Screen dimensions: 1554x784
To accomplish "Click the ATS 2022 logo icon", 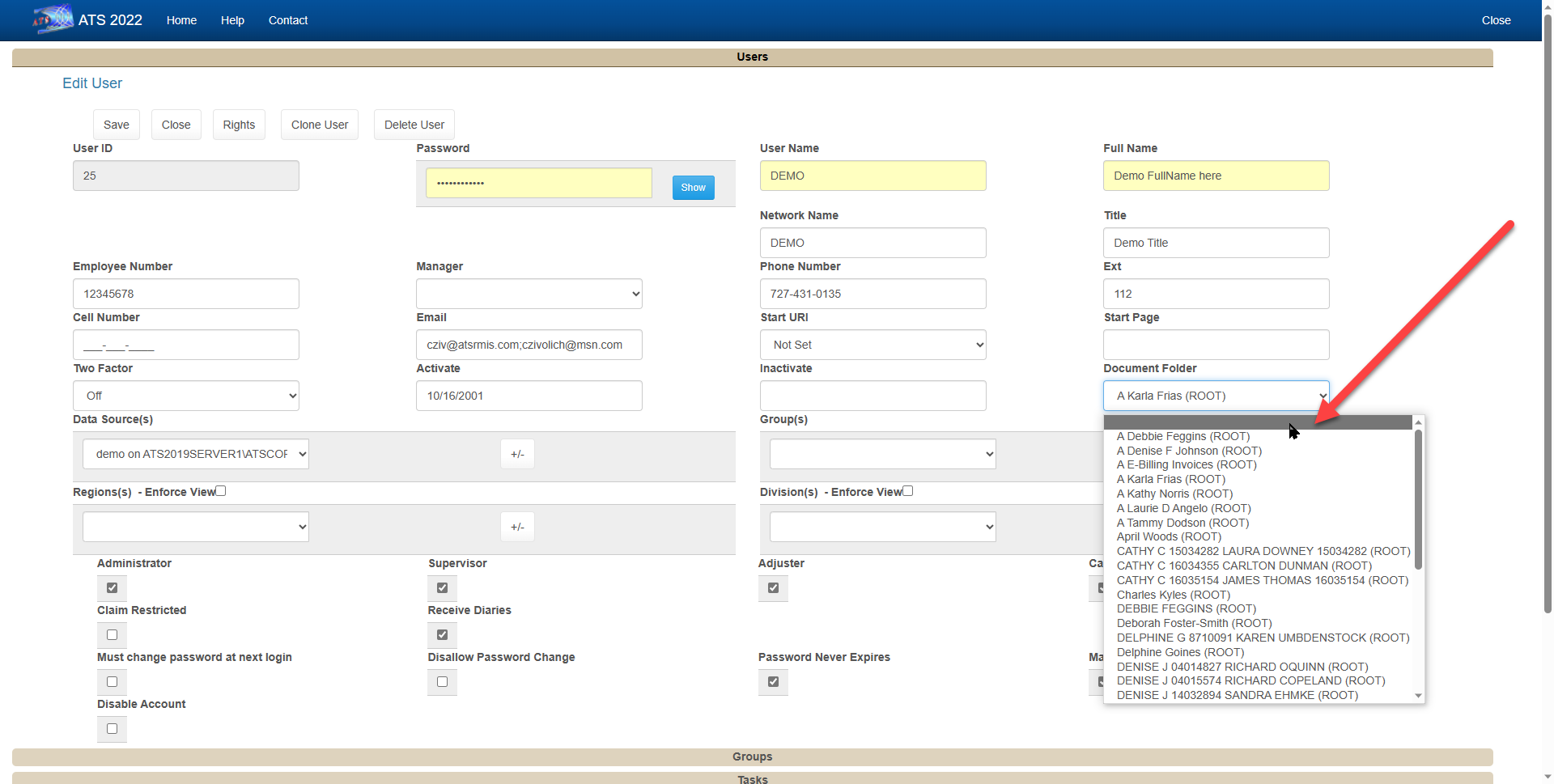I will [52, 19].
